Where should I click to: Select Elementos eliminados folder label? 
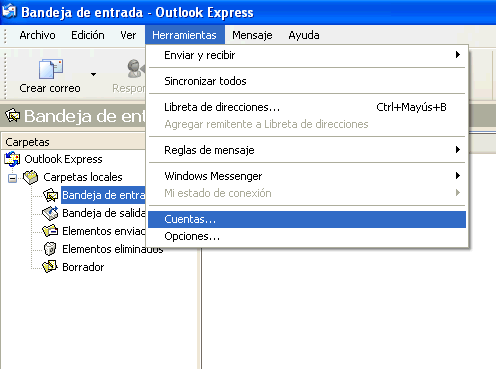[x=113, y=249]
